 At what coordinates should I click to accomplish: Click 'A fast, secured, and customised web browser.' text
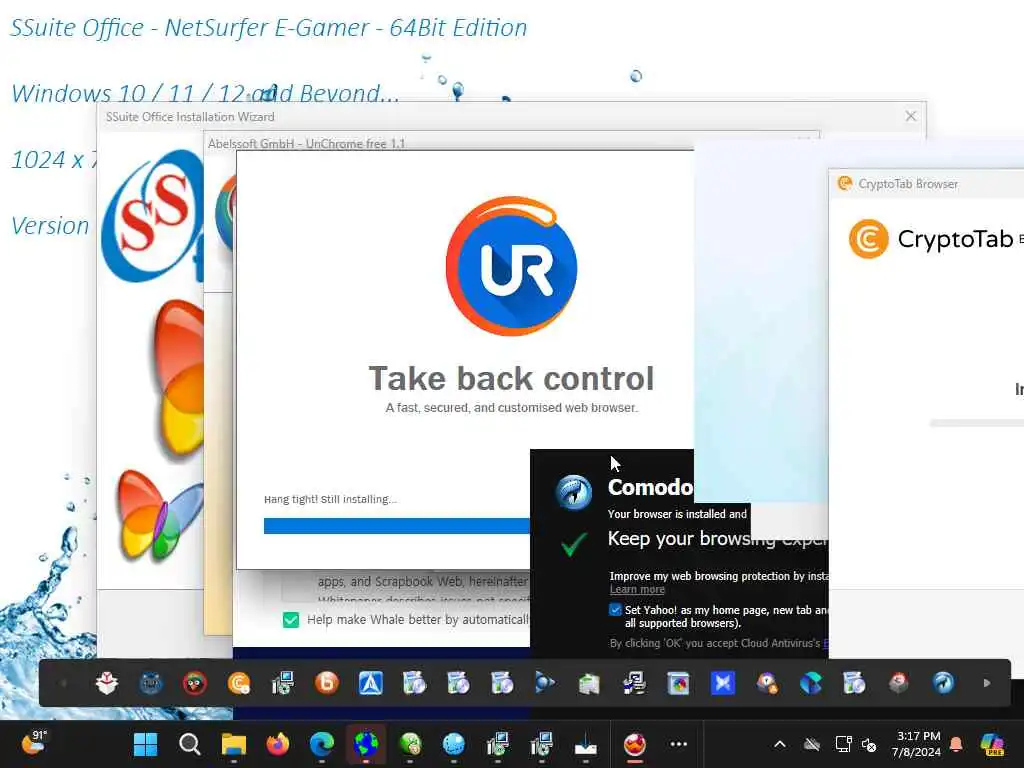[x=511, y=408]
